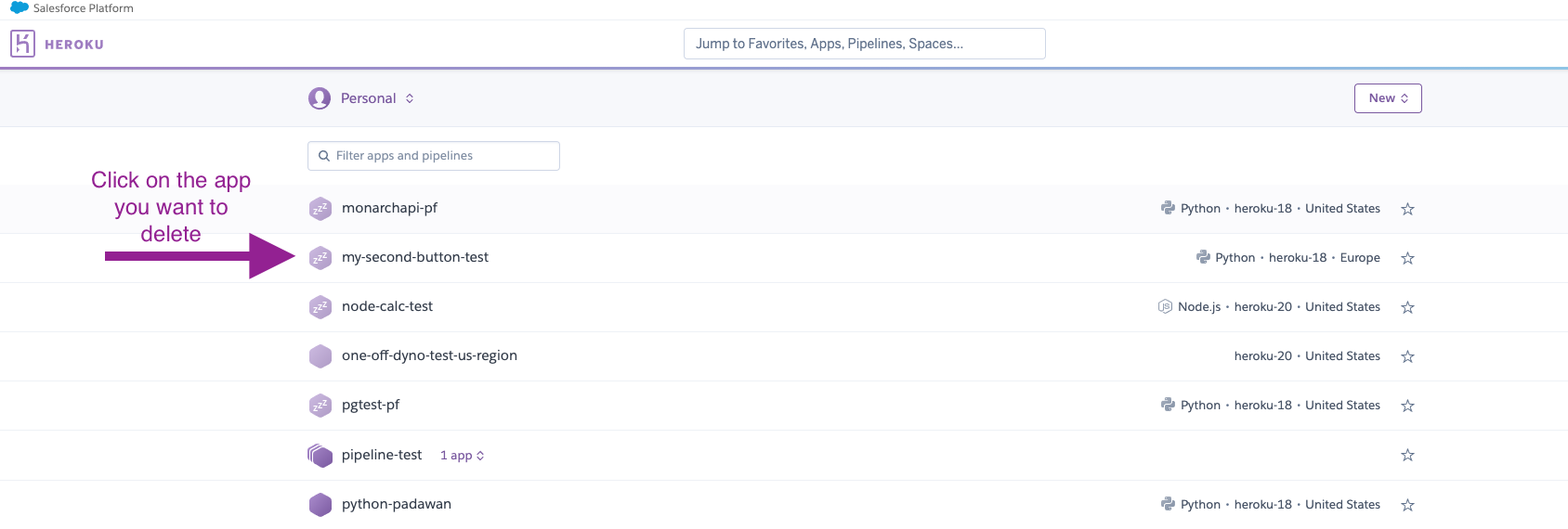The width and height of the screenshot is (1568, 529).
Task: Click the one-off-dyno-test-us-region hexagon icon
Action: (320, 356)
